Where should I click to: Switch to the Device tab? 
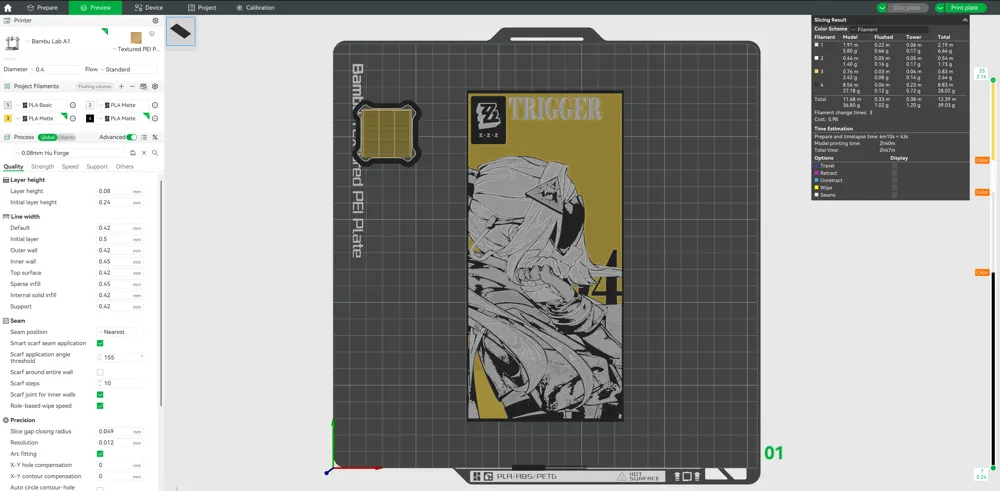click(x=149, y=8)
